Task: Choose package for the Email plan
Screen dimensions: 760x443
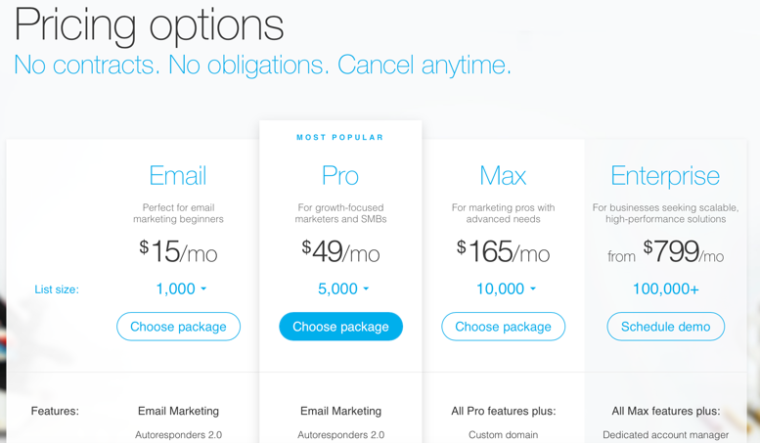Action: [178, 327]
